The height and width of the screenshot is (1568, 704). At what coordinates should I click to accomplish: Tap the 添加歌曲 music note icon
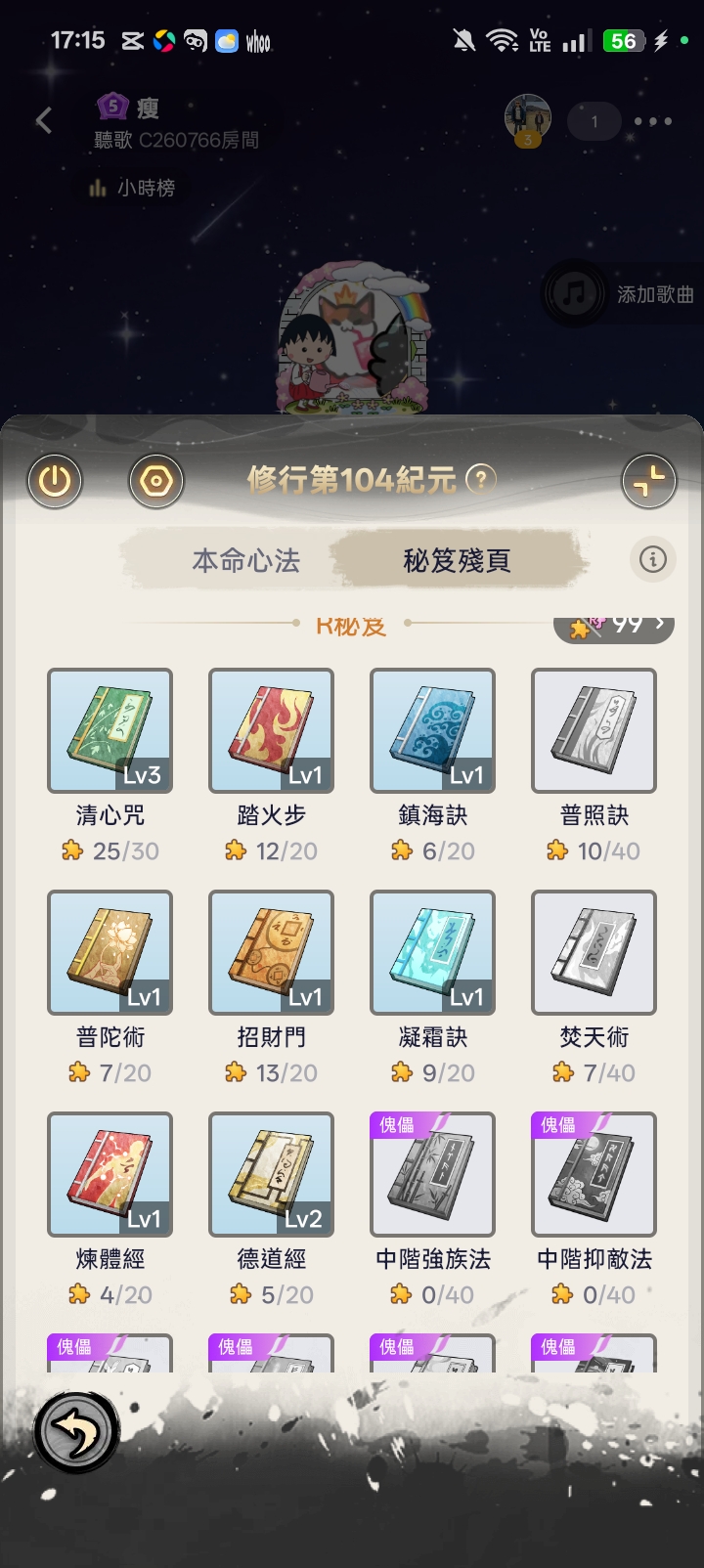[574, 293]
